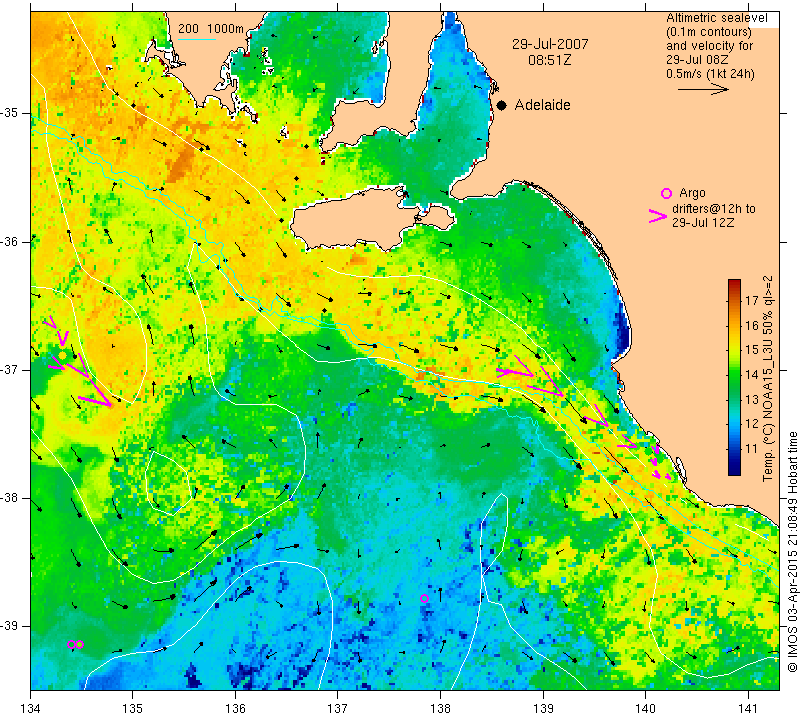
Task: Click the 0.5m/s reference velocity arrow
Action: pyautogui.click(x=703, y=89)
